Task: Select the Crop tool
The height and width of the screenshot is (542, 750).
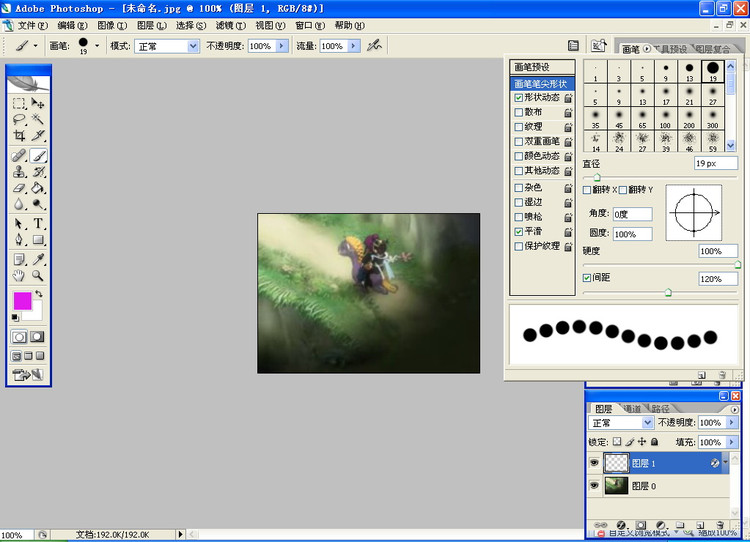Action: pos(19,135)
